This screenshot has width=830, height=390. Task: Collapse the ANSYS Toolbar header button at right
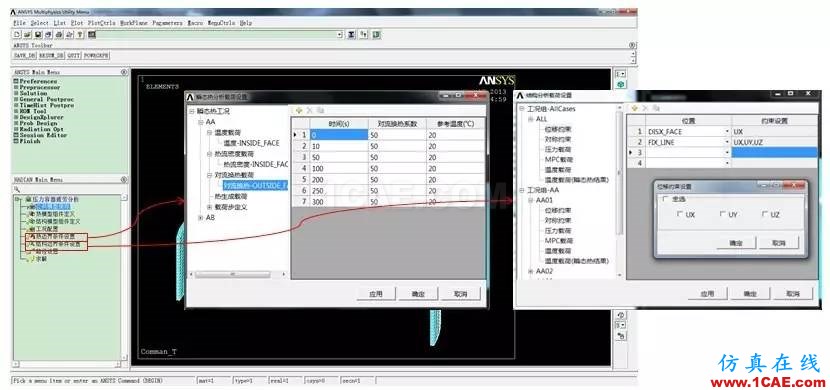(632, 46)
